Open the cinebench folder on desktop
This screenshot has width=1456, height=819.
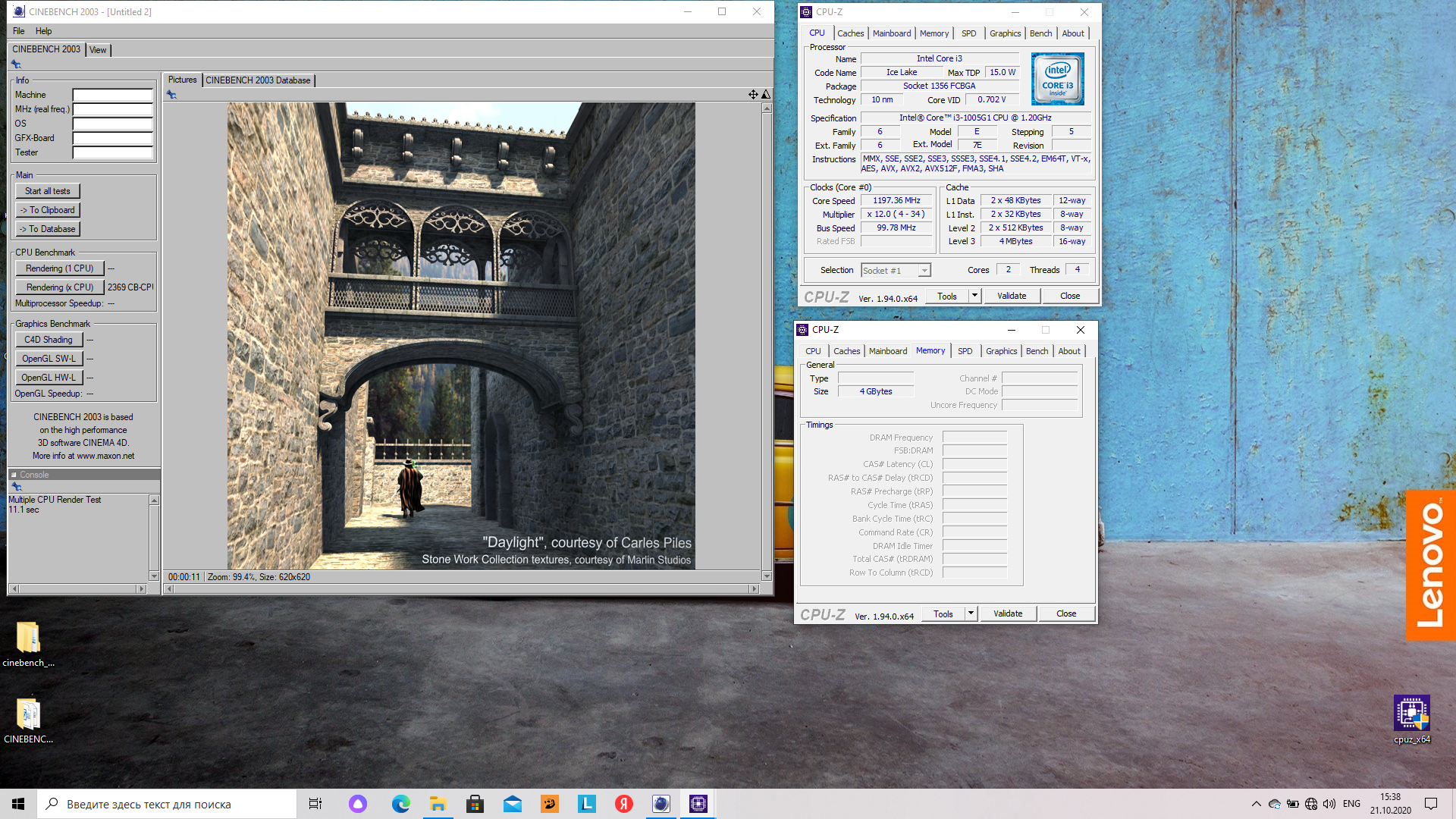tap(28, 645)
